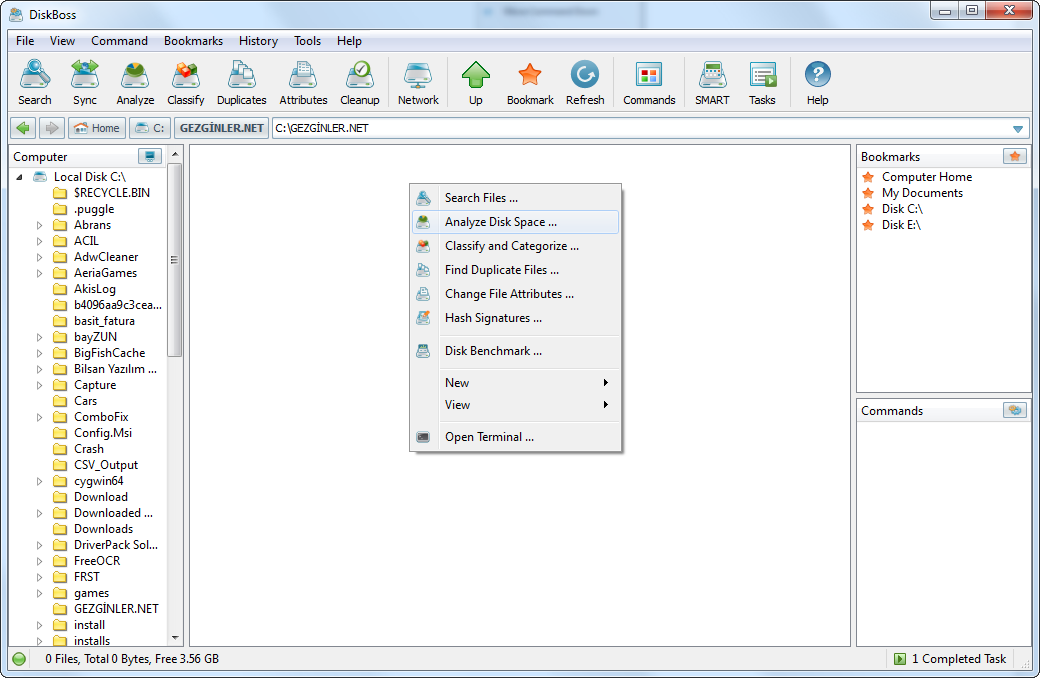Select the $RECYCLE.BIN folder

tap(111, 193)
